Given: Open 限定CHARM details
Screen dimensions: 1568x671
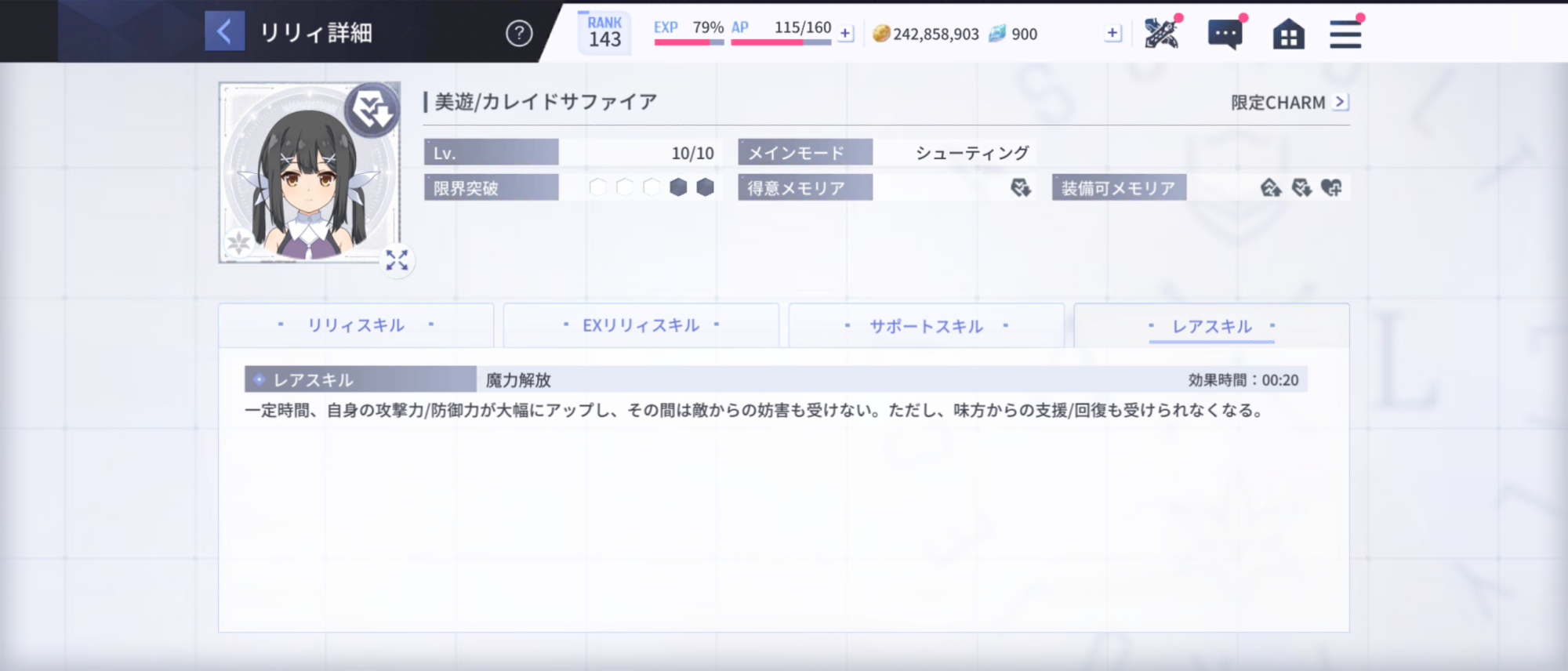Looking at the screenshot, I should point(1289,103).
